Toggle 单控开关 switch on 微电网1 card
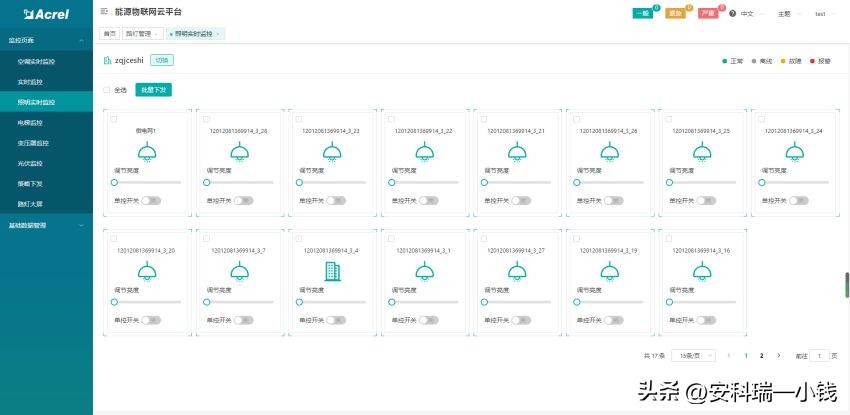This screenshot has width=850, height=415. 151,200
